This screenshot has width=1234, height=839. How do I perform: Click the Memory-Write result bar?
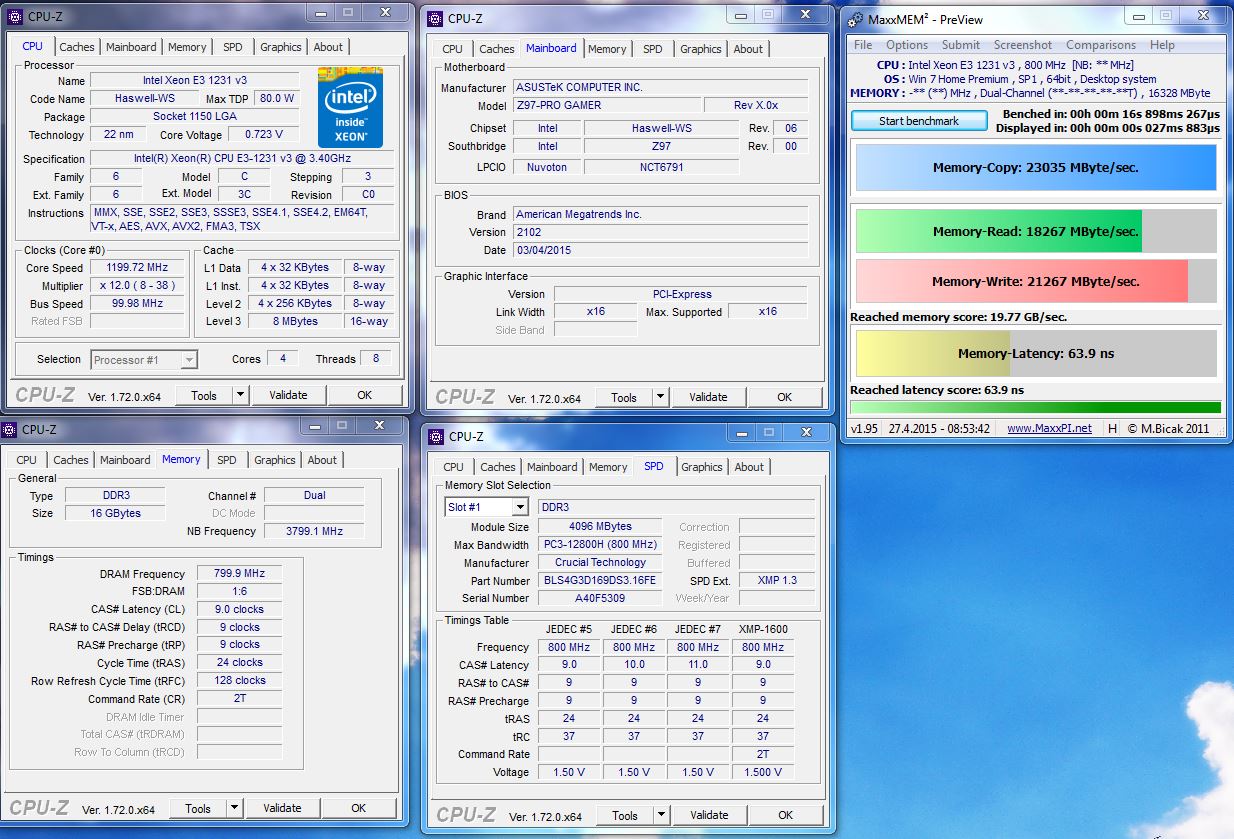pyautogui.click(x=1035, y=281)
